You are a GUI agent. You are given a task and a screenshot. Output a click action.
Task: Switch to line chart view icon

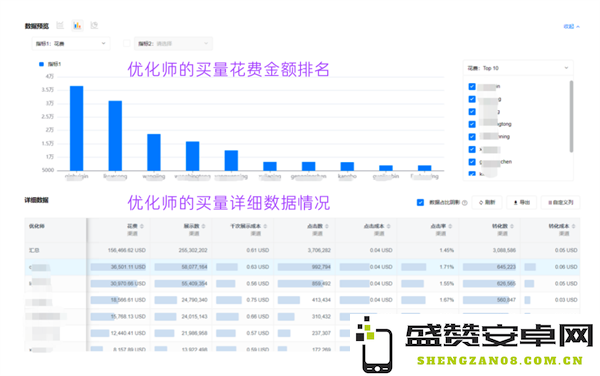(x=60, y=26)
